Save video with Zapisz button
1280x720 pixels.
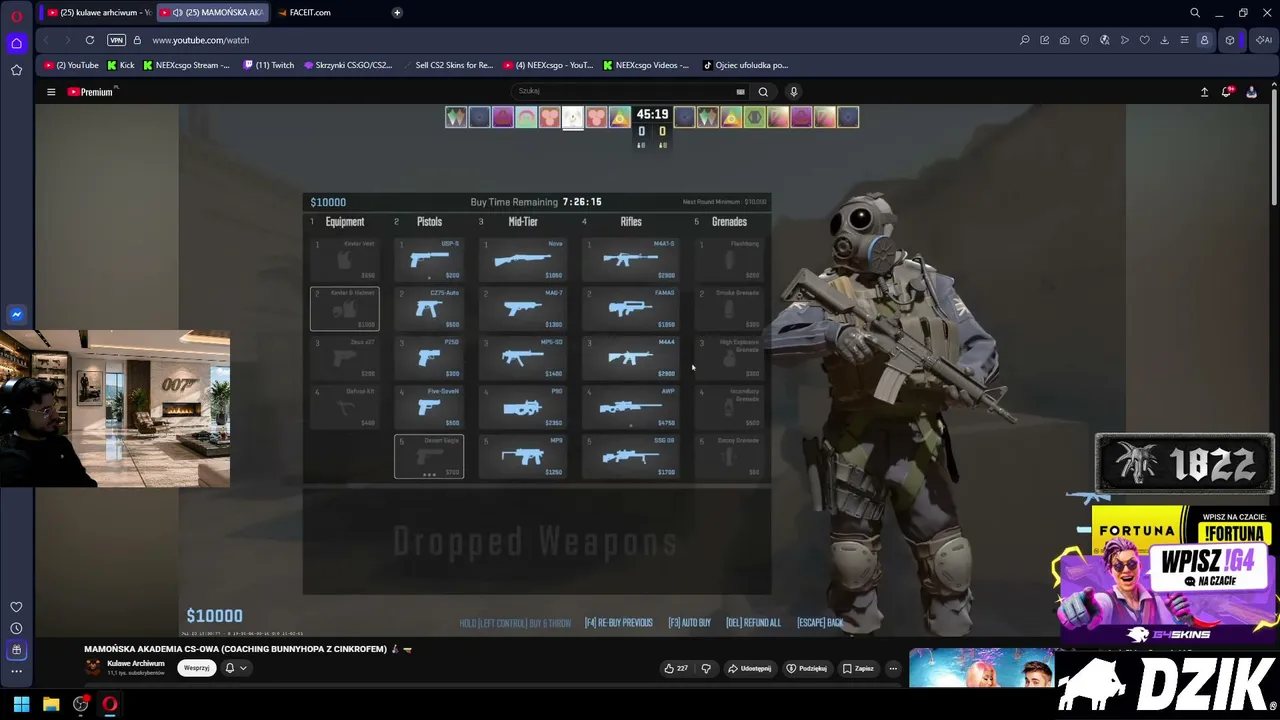pos(858,668)
